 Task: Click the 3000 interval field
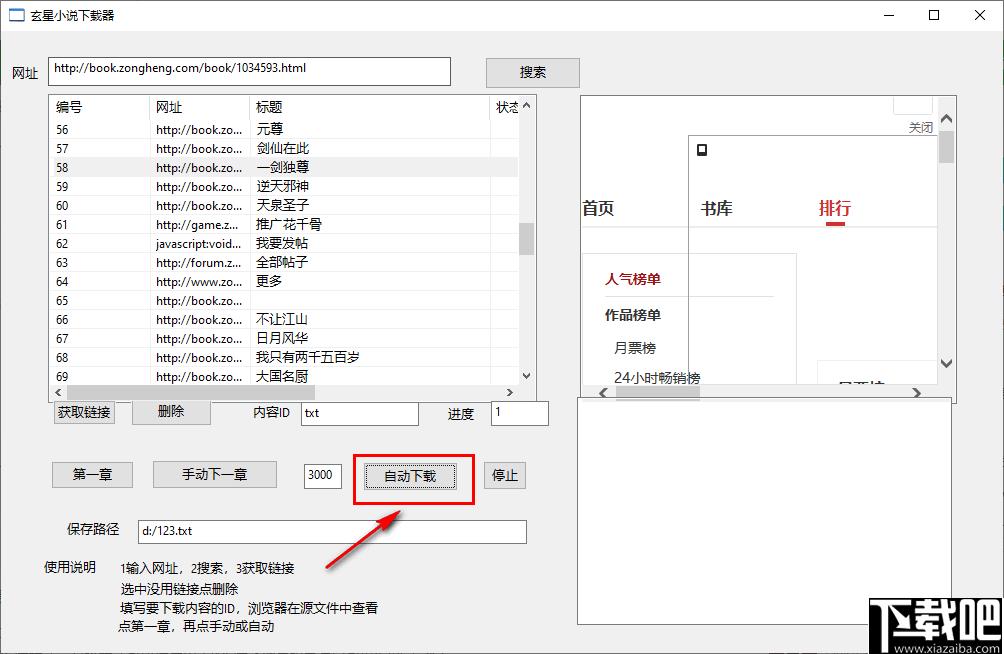[x=322, y=475]
